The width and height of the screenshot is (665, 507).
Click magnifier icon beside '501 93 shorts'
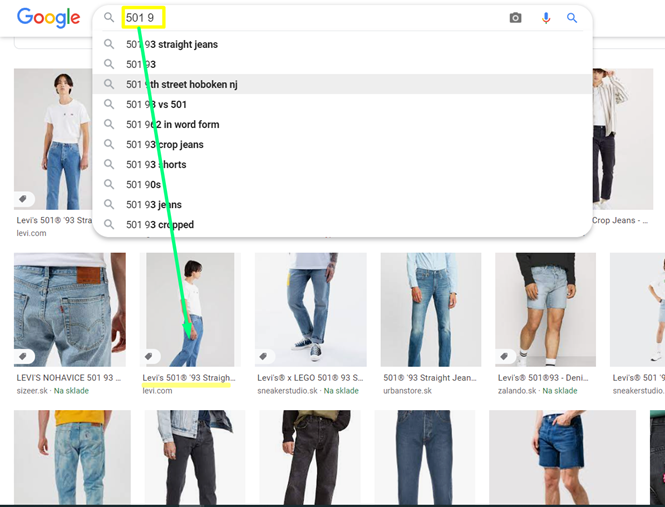point(109,165)
